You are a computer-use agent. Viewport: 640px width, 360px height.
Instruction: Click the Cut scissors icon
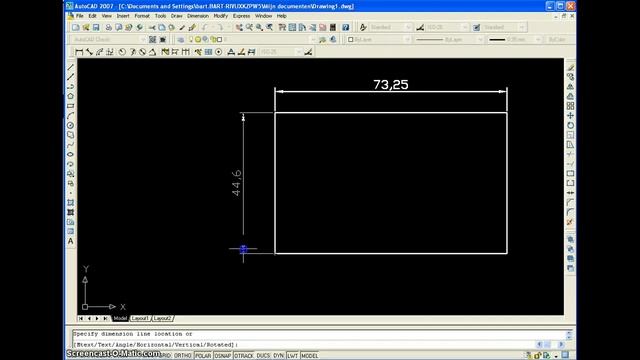152,27
